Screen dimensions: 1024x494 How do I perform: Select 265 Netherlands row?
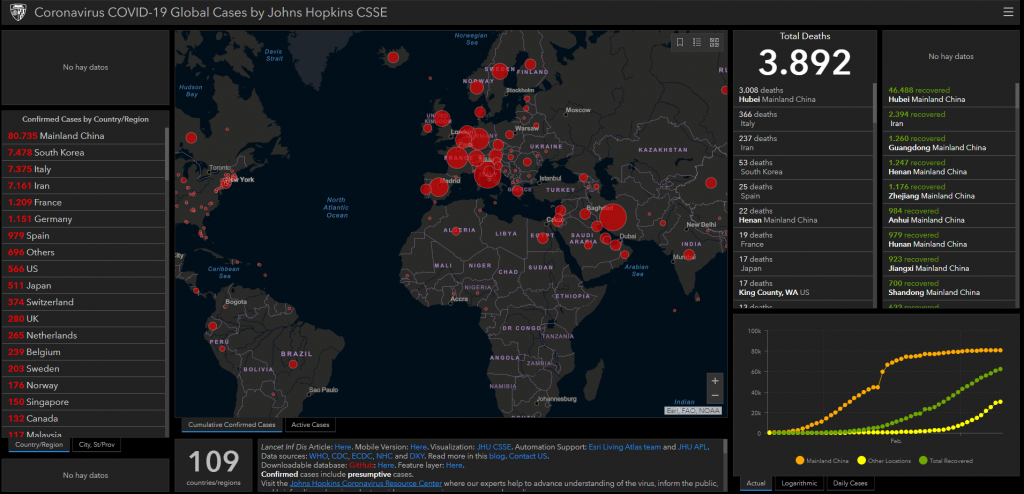tap(85, 335)
